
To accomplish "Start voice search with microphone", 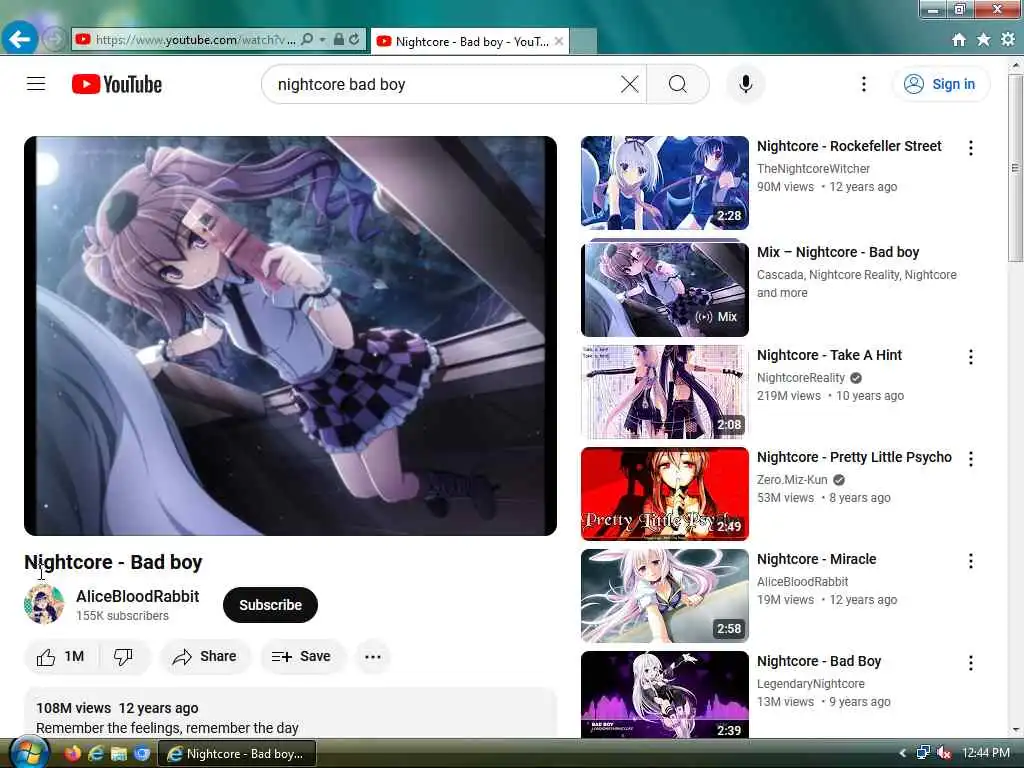I will [x=745, y=84].
